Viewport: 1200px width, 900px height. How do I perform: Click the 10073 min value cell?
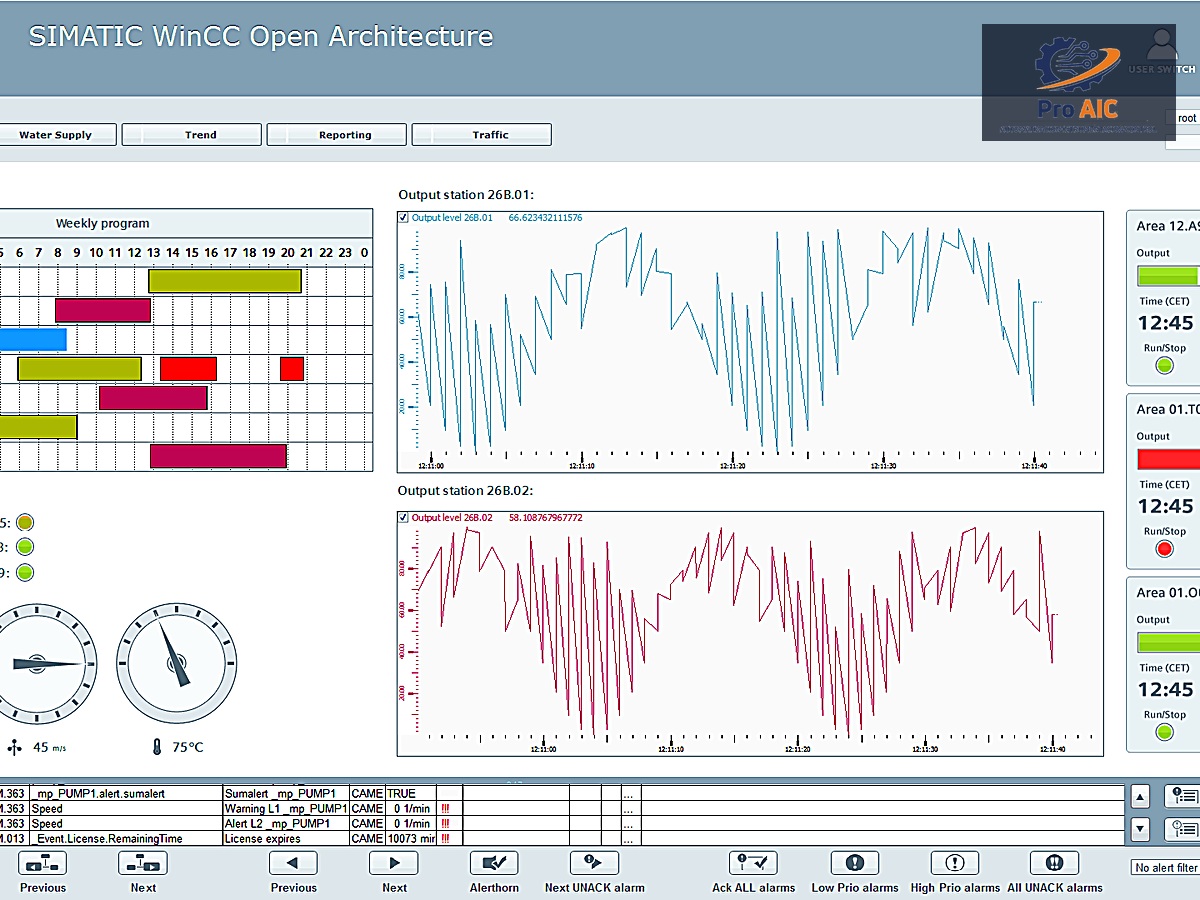point(411,839)
